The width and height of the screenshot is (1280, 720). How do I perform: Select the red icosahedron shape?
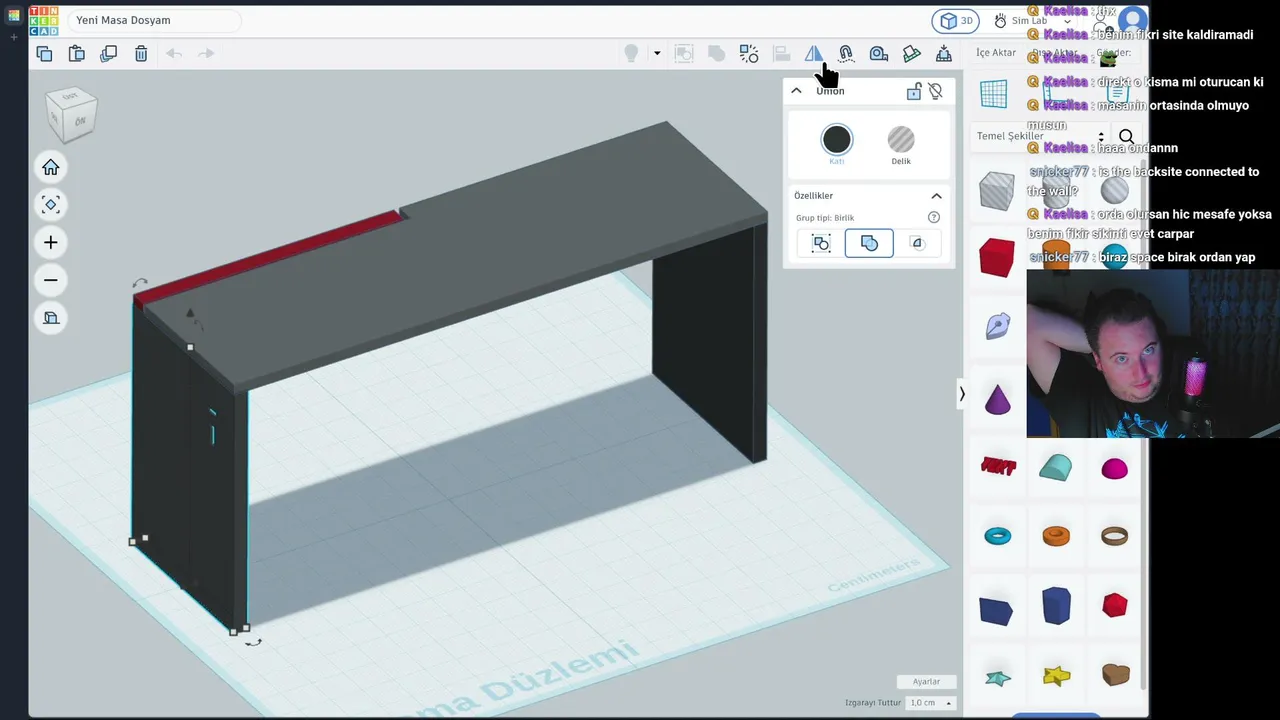pyautogui.click(x=1114, y=605)
